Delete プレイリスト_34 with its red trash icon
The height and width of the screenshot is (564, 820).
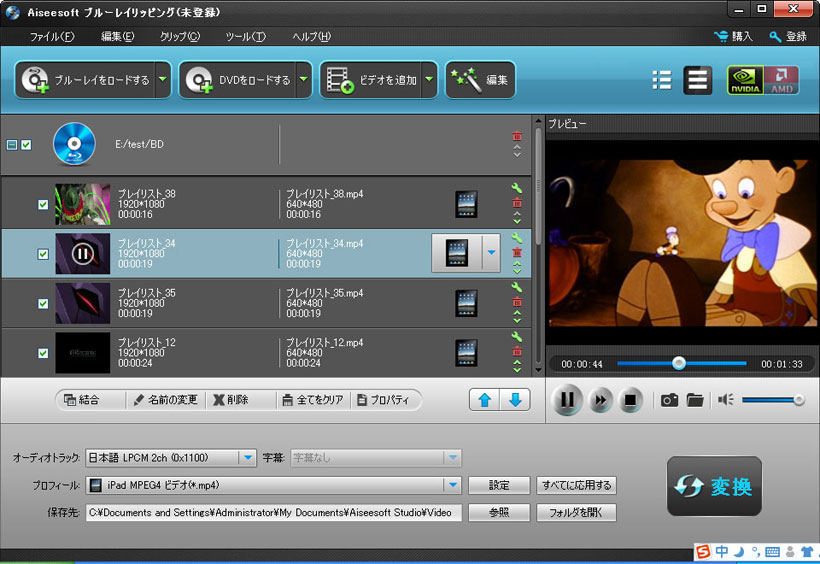pos(517,252)
